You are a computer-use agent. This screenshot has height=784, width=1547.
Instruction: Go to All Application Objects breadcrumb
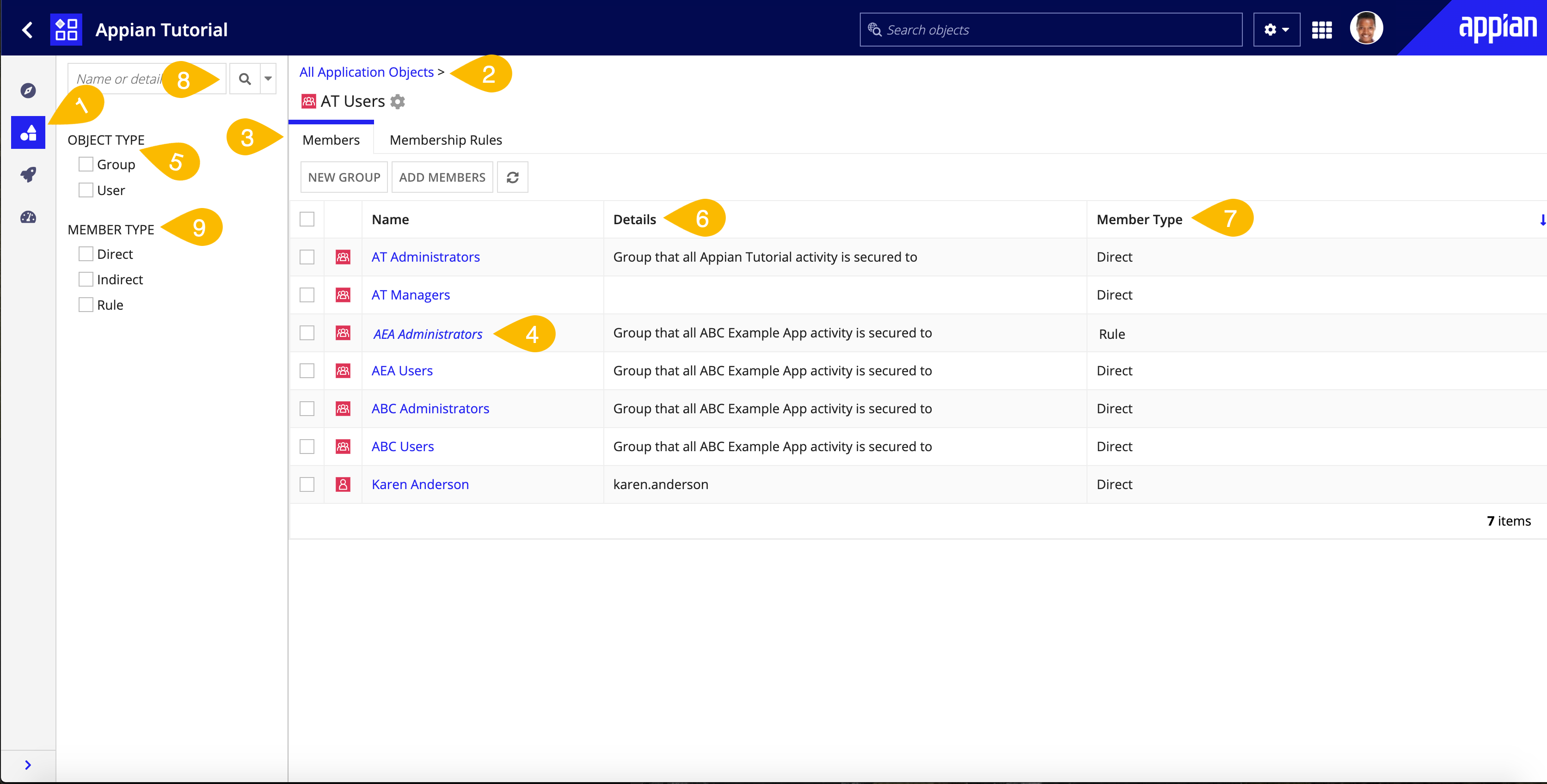(x=366, y=72)
